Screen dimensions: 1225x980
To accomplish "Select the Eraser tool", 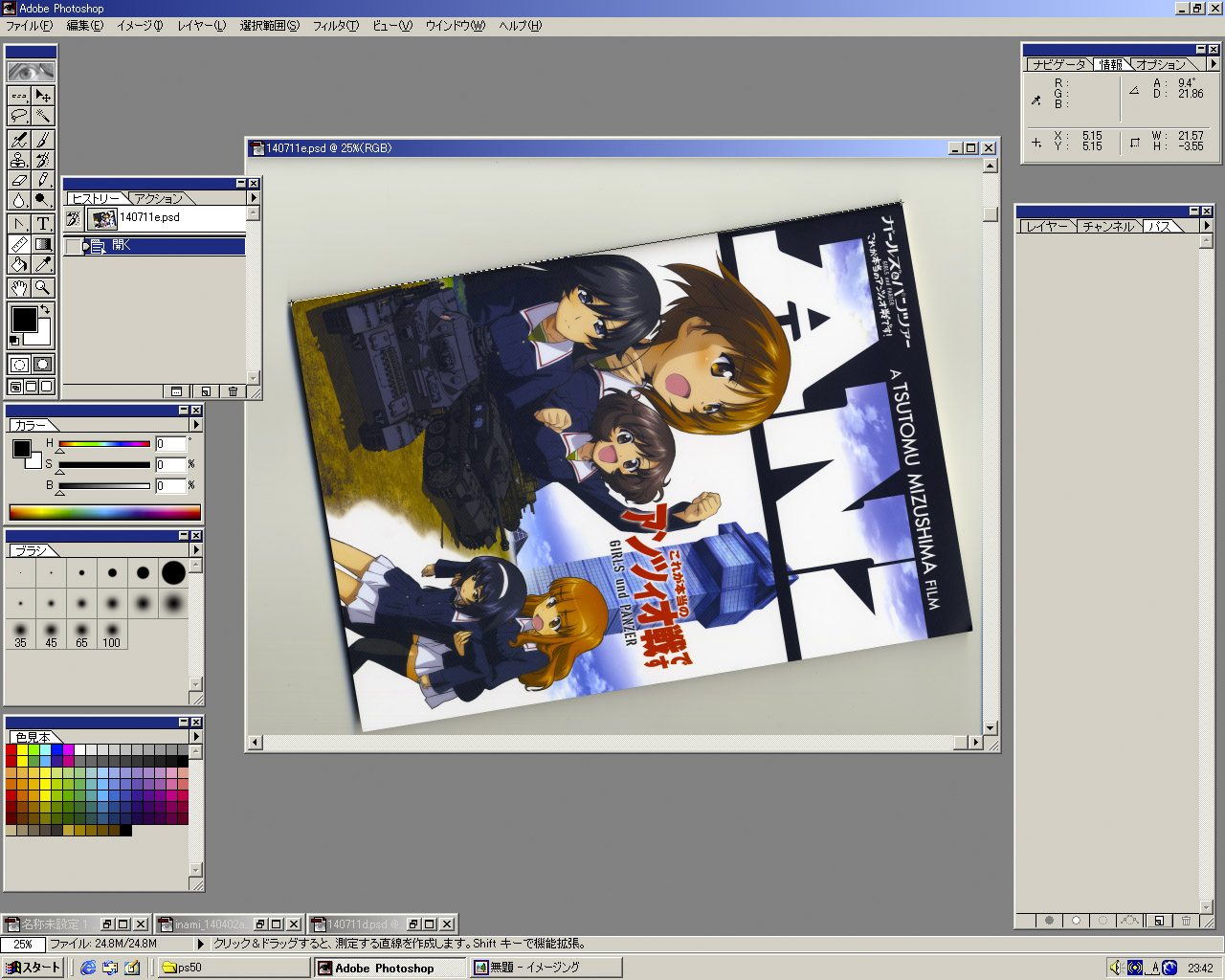I will [19, 180].
